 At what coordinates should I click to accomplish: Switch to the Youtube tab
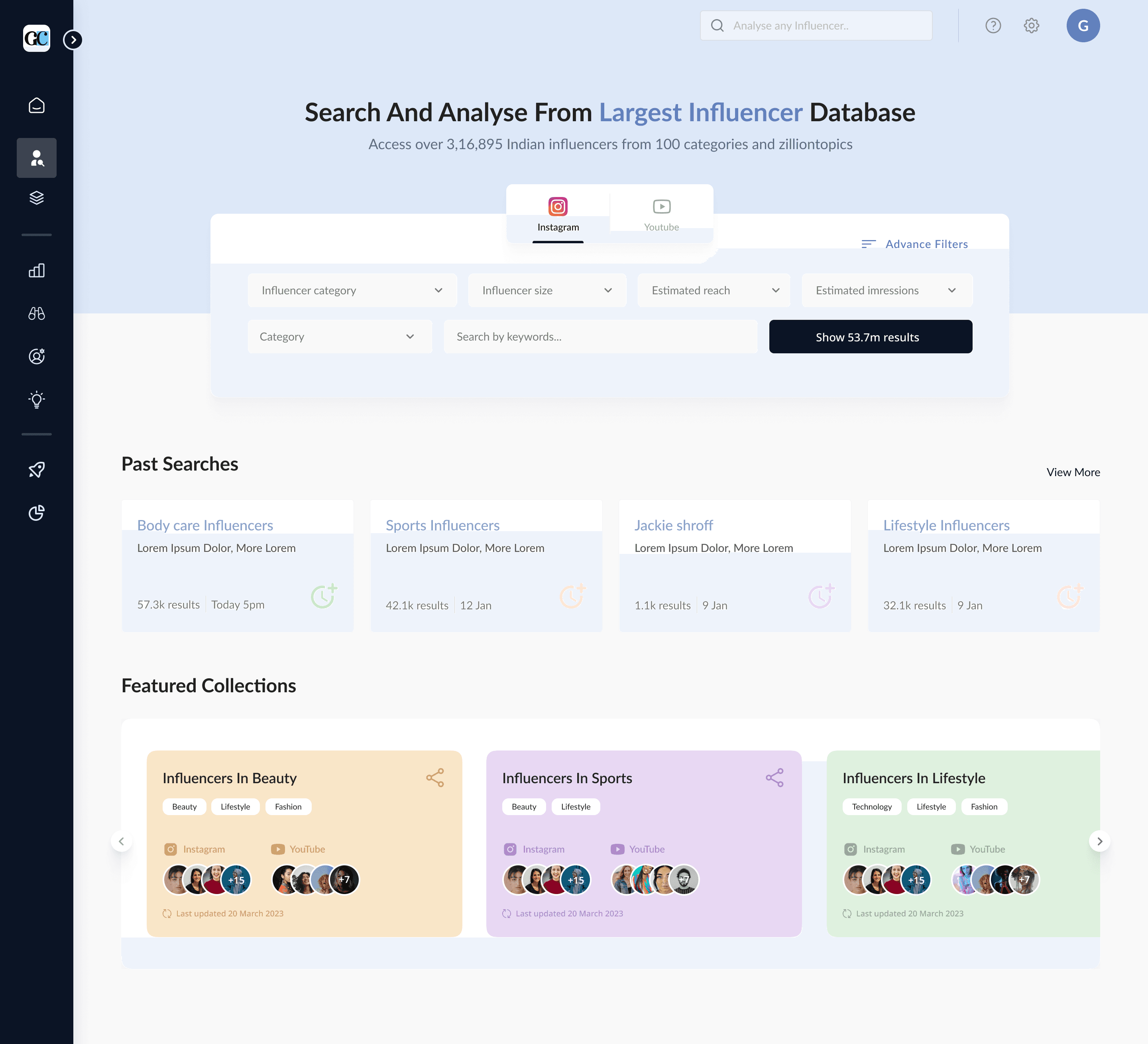pyautogui.click(x=661, y=214)
